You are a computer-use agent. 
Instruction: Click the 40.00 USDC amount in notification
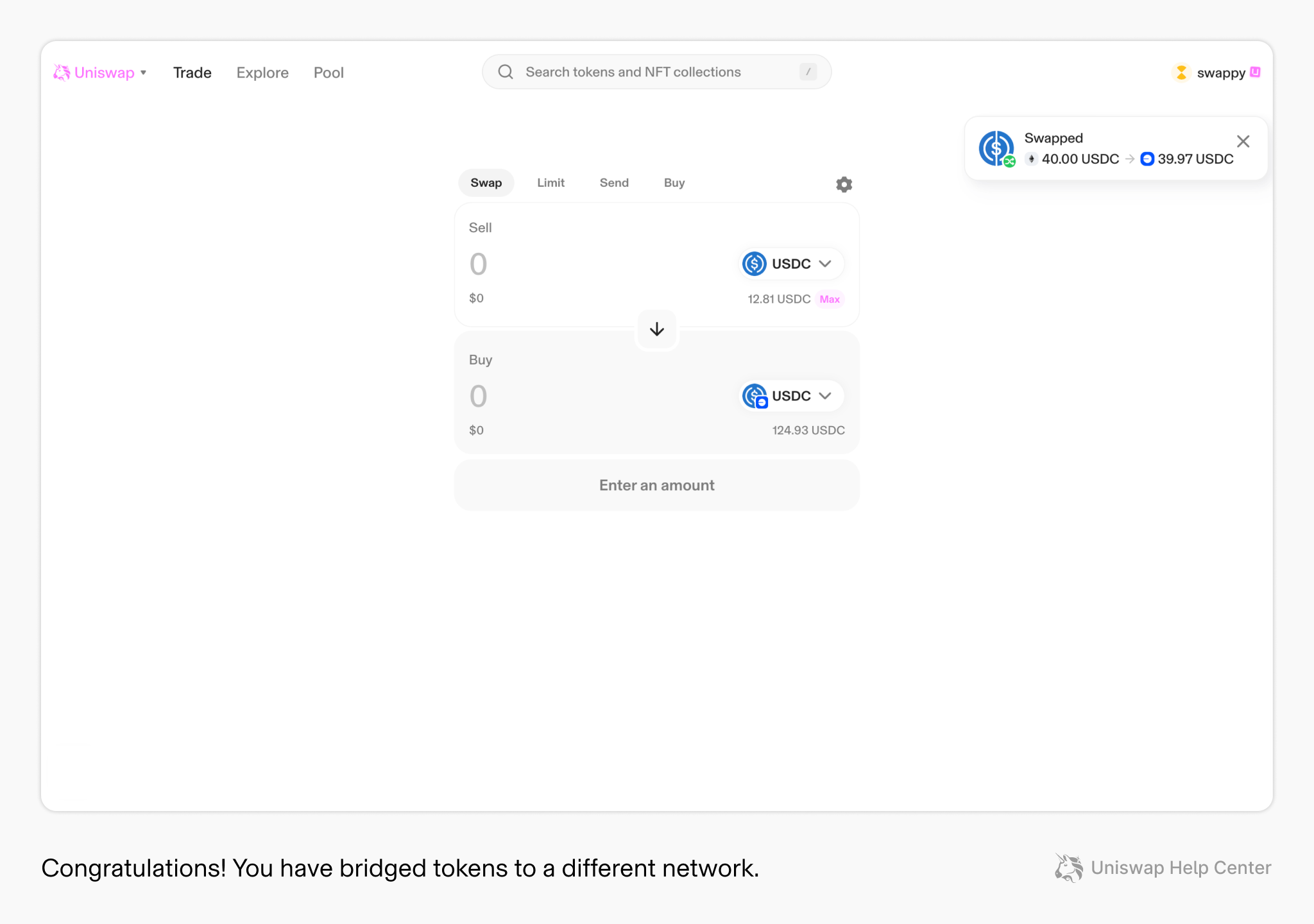[x=1080, y=159]
